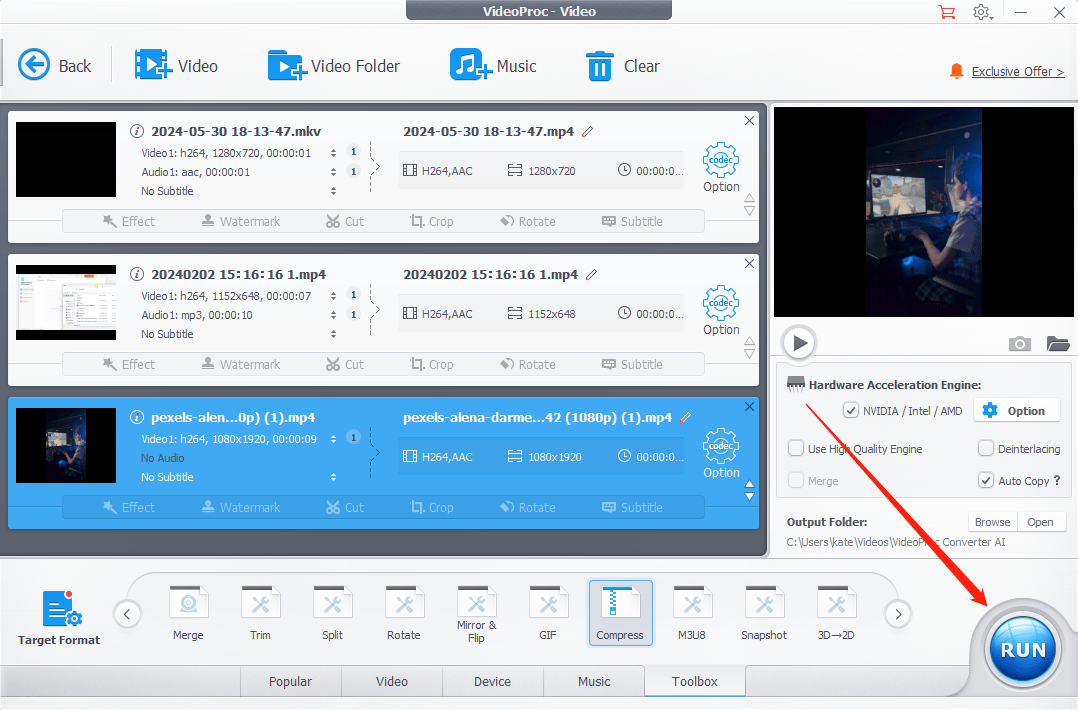Viewport: 1078px width, 710px height.
Task: Rename output 20240202 15:16:16 1.mp4 with pencil
Action: tap(591, 274)
